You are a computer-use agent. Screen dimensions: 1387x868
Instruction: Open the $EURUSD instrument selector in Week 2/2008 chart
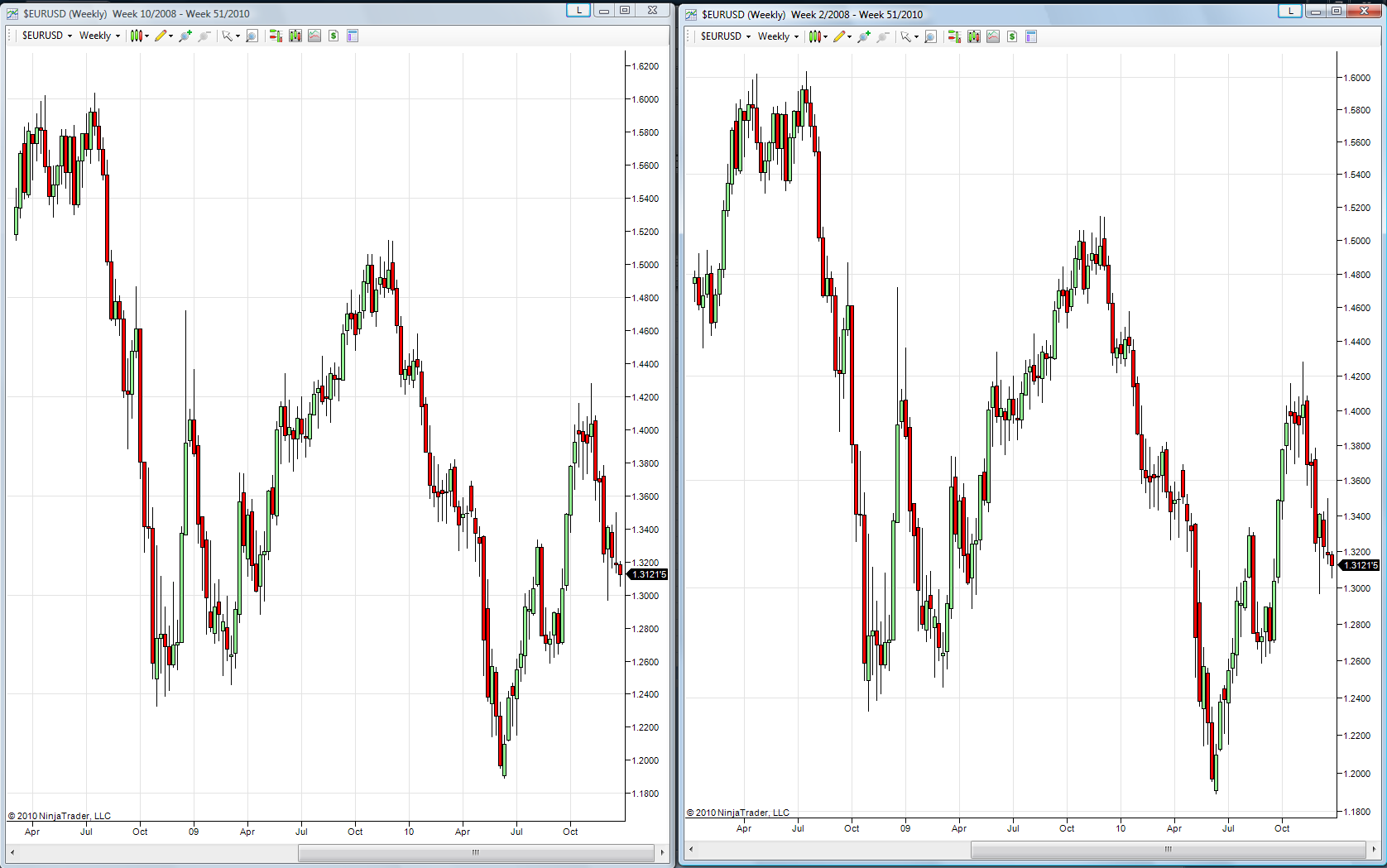tap(725, 36)
